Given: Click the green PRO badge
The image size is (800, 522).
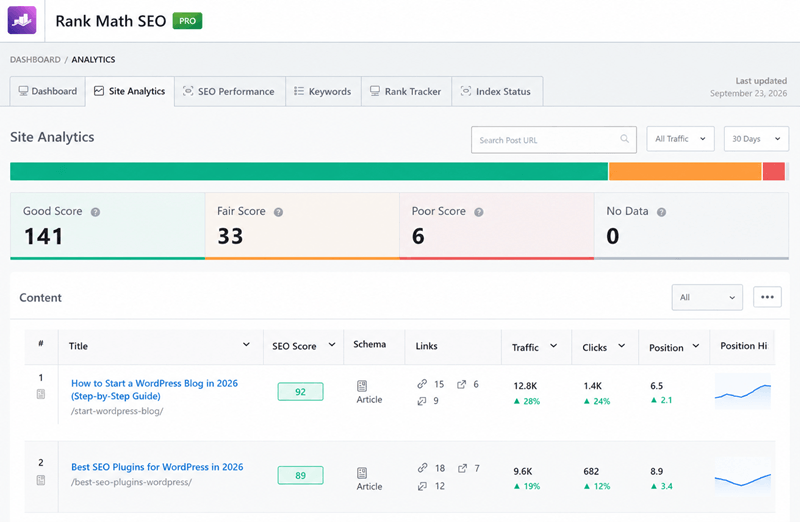Looking at the screenshot, I should [x=187, y=21].
